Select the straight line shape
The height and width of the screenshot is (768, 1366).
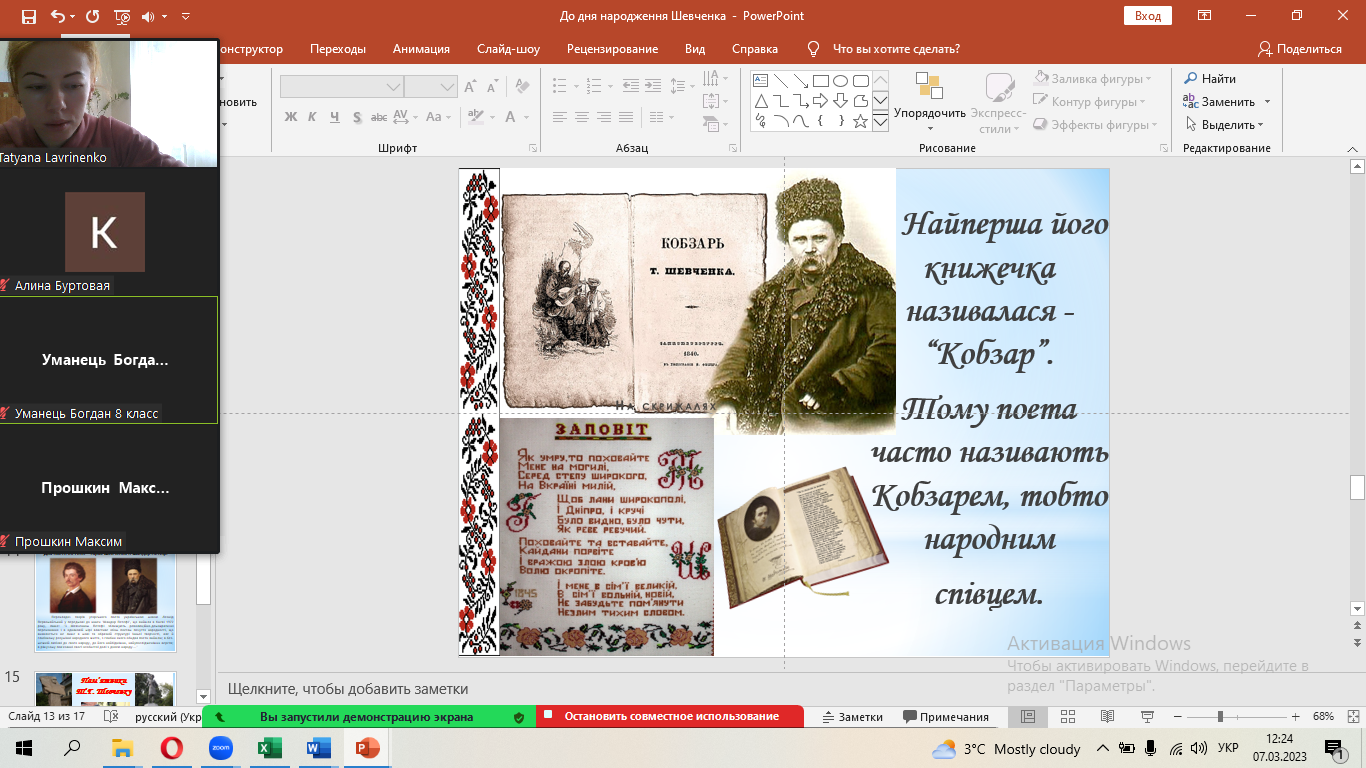[780, 81]
